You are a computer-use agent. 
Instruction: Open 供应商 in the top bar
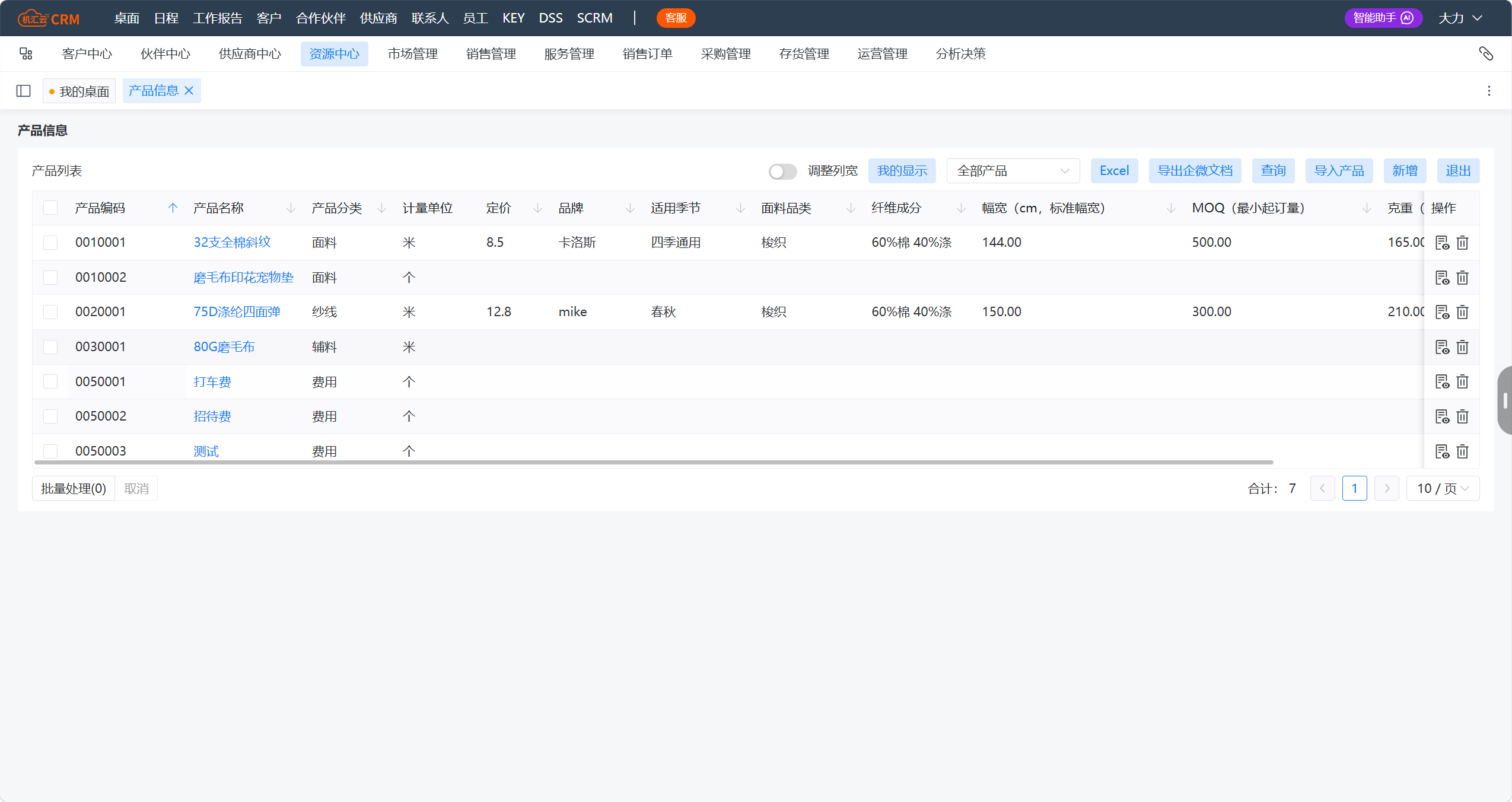(378, 18)
